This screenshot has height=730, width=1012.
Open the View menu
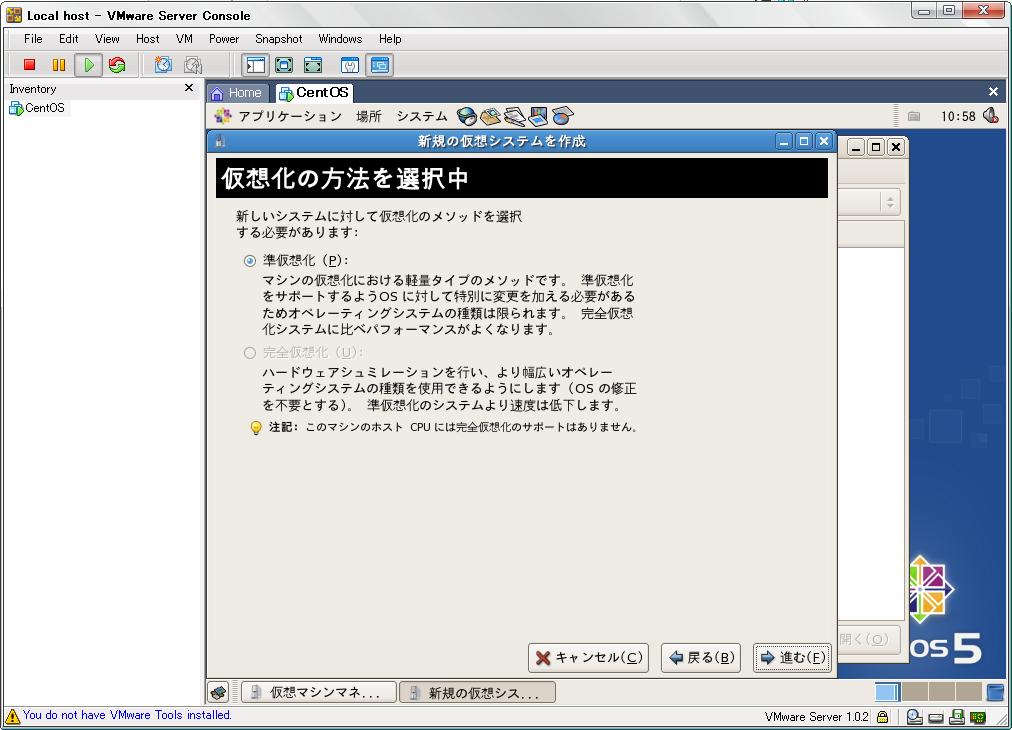tap(107, 39)
